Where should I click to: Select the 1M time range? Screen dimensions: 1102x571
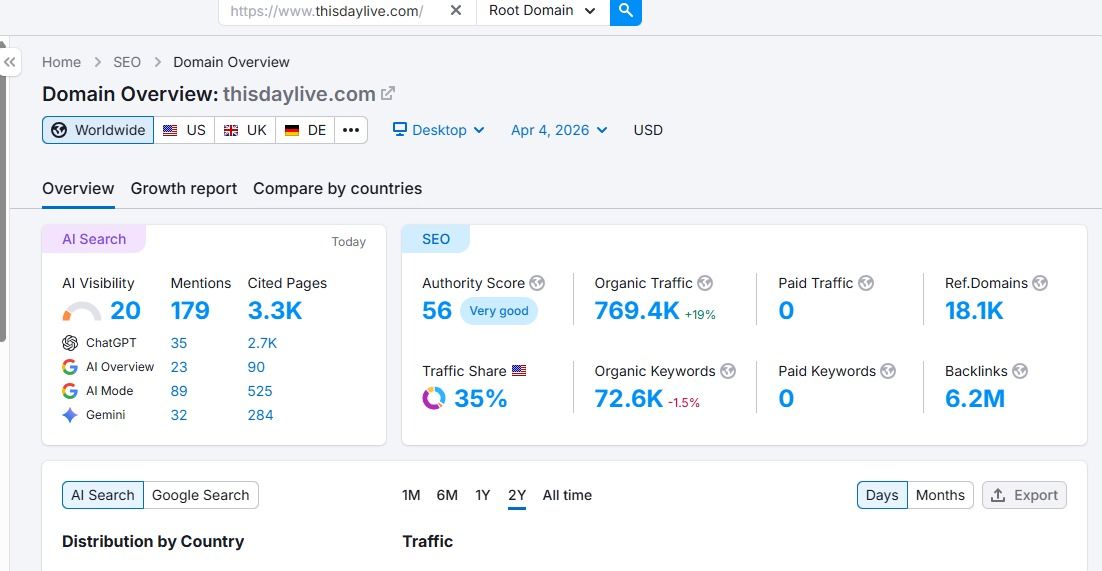click(411, 495)
